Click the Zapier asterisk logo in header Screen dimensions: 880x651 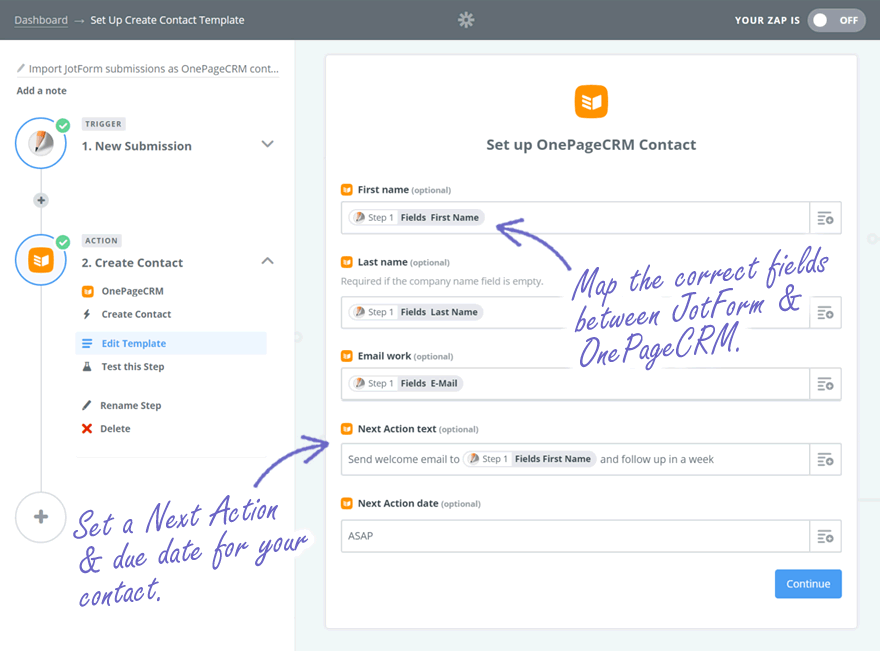click(466, 20)
